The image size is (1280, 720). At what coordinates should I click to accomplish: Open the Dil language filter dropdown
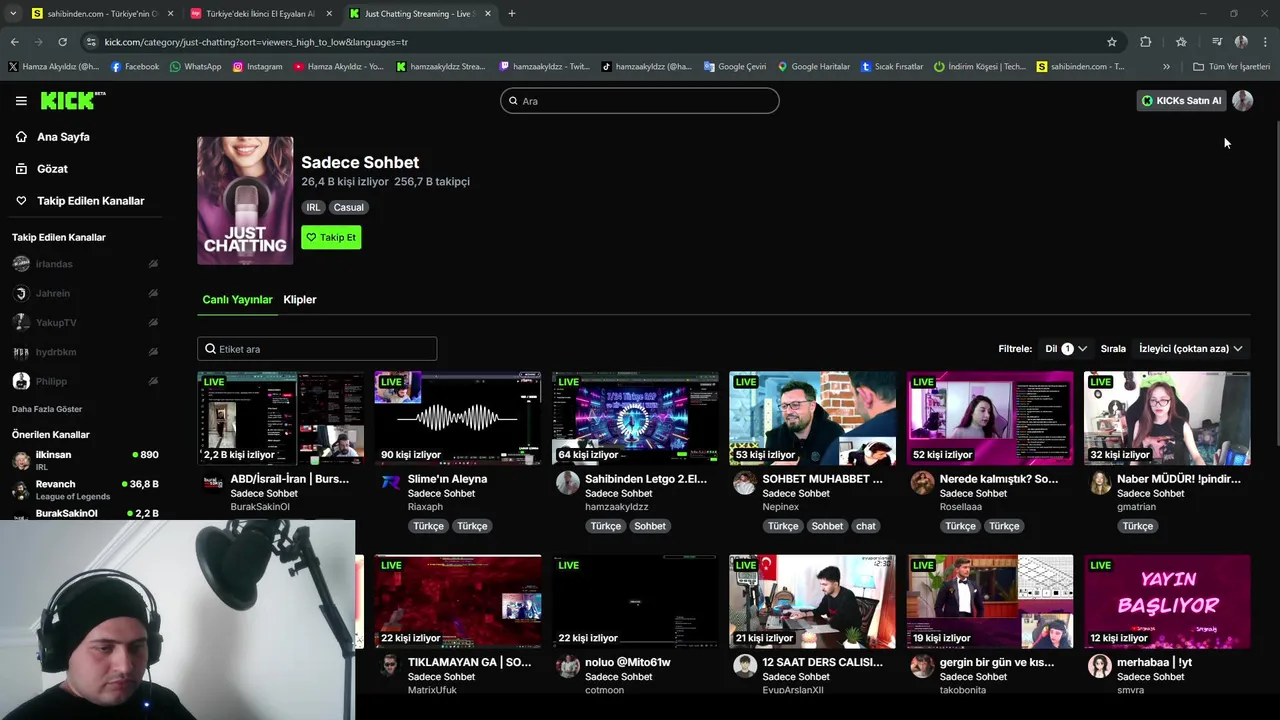point(1066,349)
